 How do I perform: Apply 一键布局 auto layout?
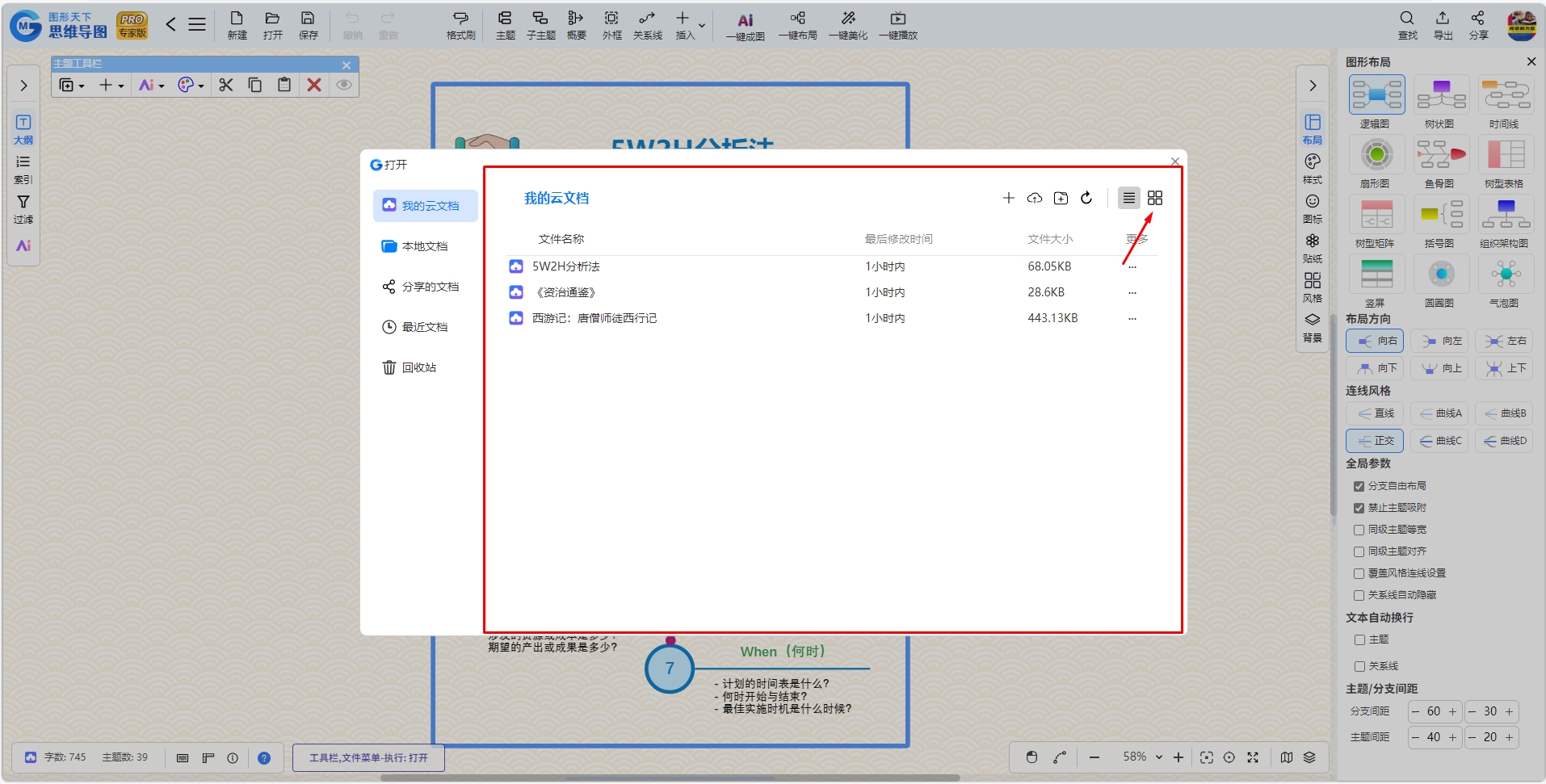(x=797, y=24)
